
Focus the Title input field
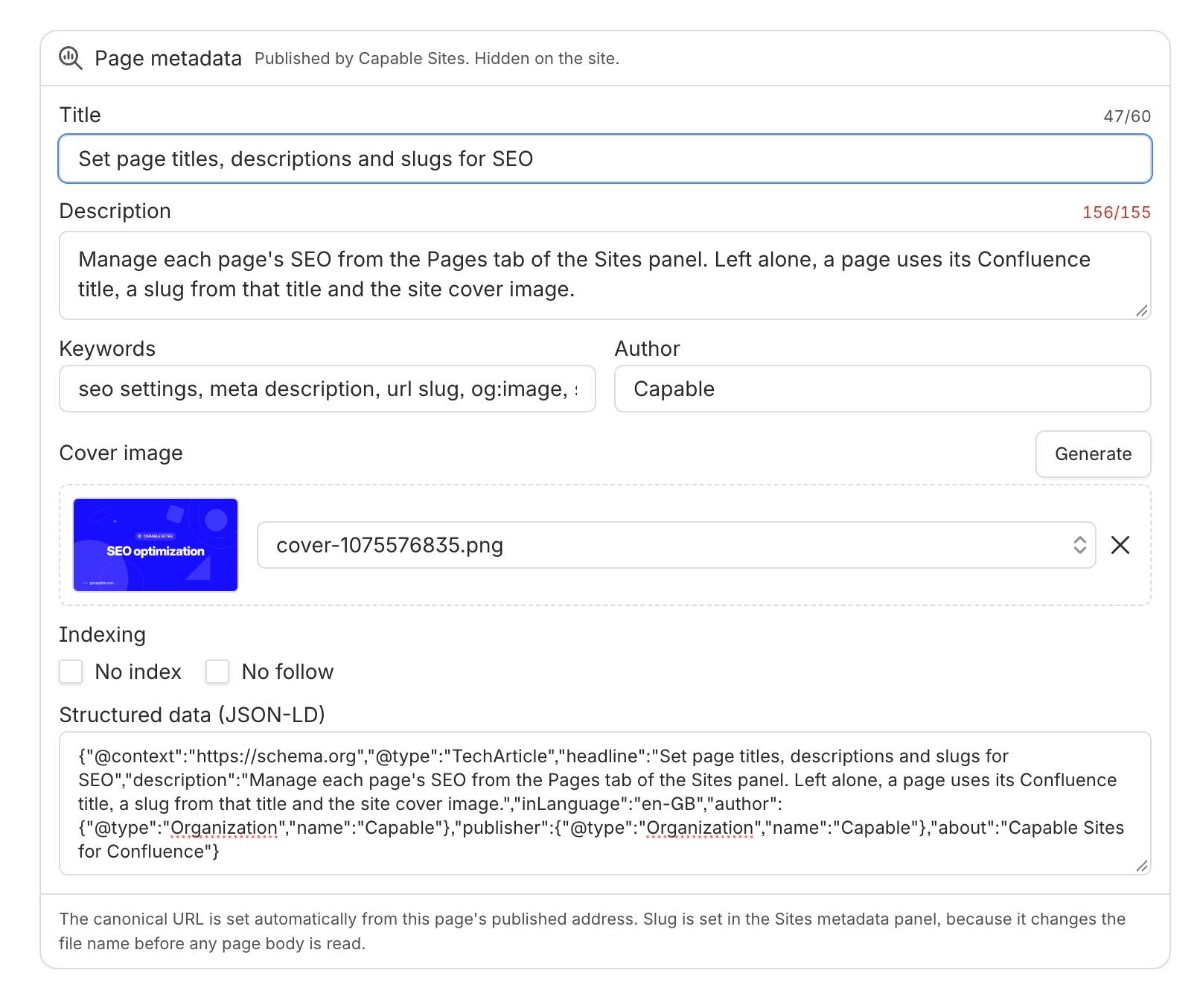pos(605,159)
